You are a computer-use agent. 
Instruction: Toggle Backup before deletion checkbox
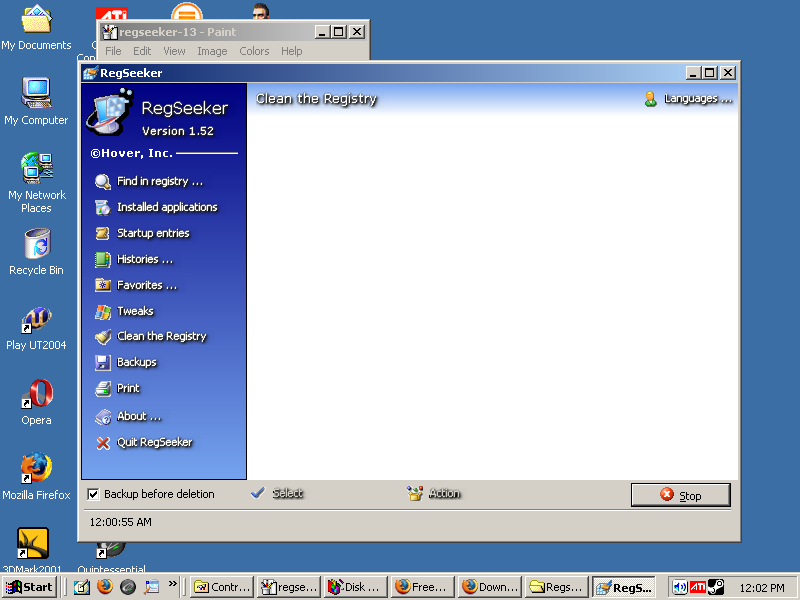pyautogui.click(x=93, y=494)
